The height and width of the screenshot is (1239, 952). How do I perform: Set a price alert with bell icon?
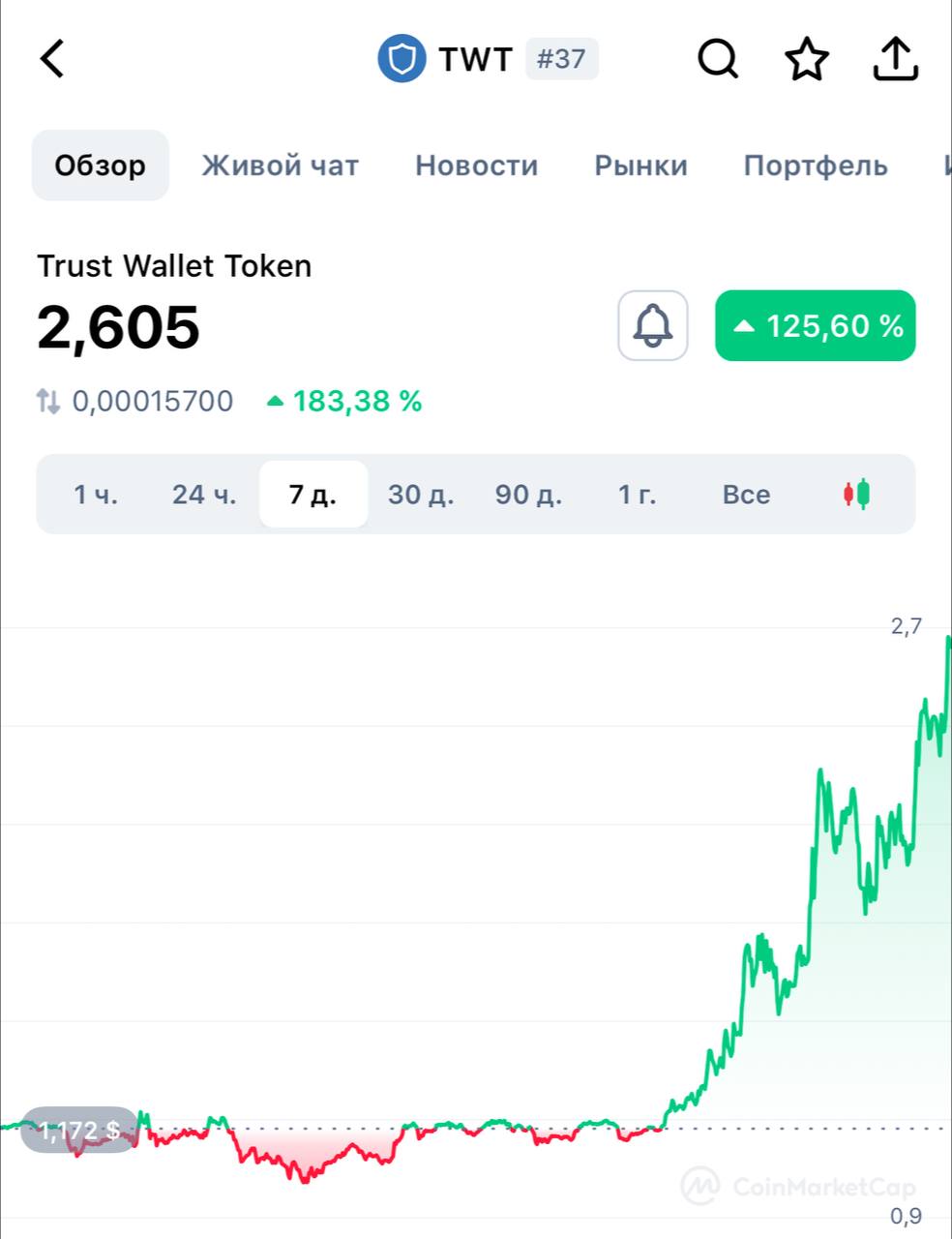(x=653, y=325)
